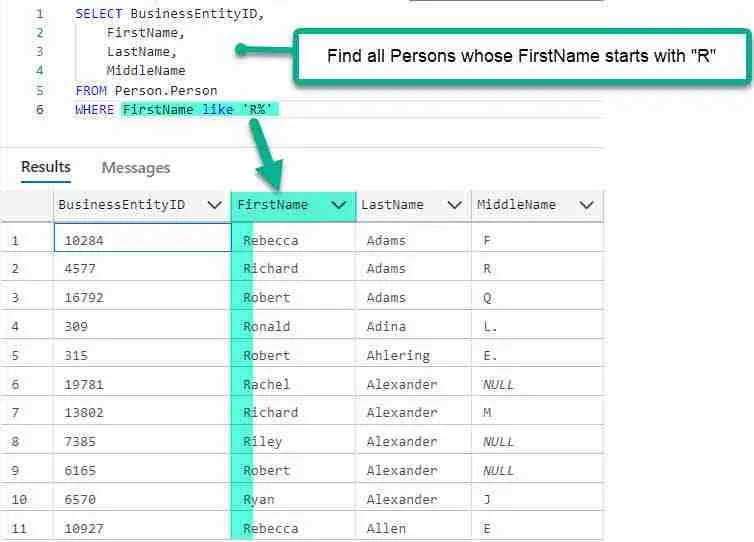Click MiddleName cell Q
Viewport: 754px width, 542px height.
tap(538, 297)
